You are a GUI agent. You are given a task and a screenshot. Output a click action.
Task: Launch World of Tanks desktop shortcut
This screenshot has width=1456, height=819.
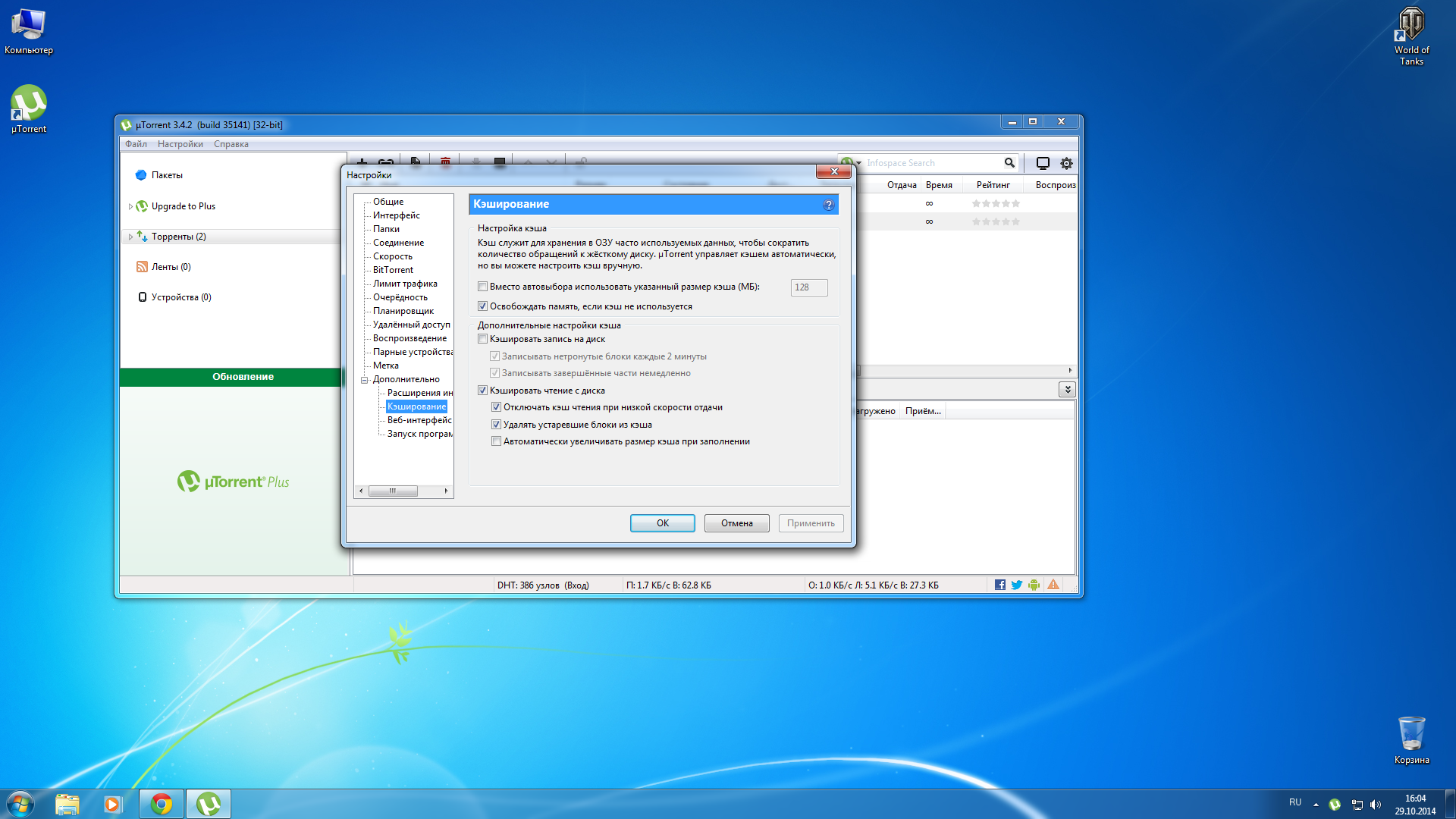coord(1411,36)
